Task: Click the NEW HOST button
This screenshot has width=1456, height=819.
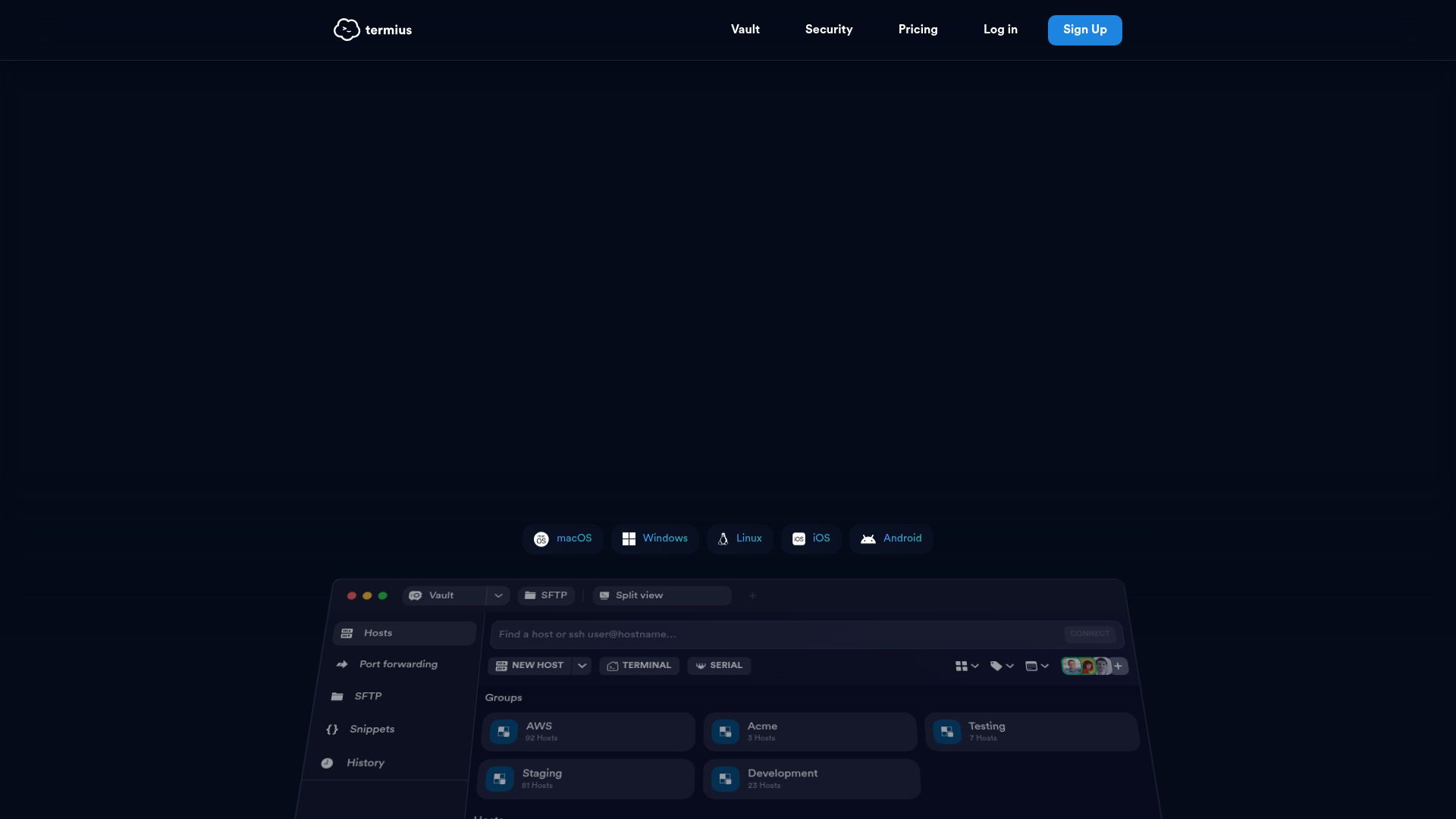Action: 529,665
